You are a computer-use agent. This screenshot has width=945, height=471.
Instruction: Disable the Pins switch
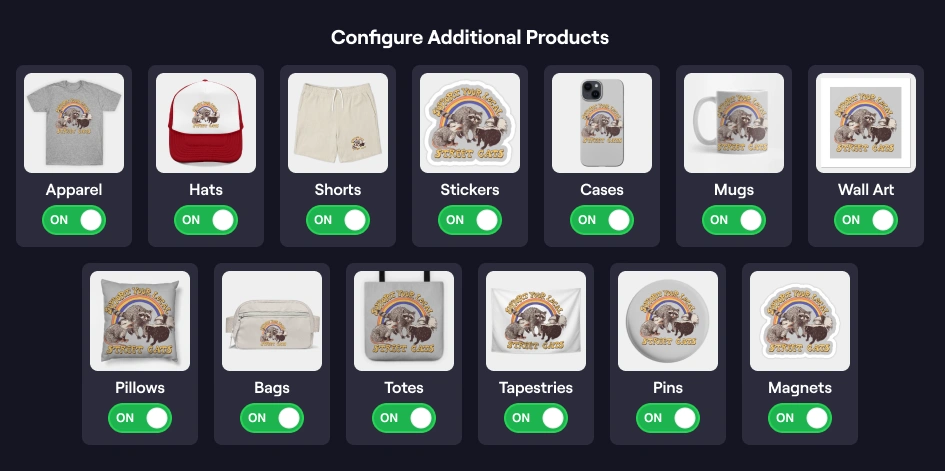[668, 418]
